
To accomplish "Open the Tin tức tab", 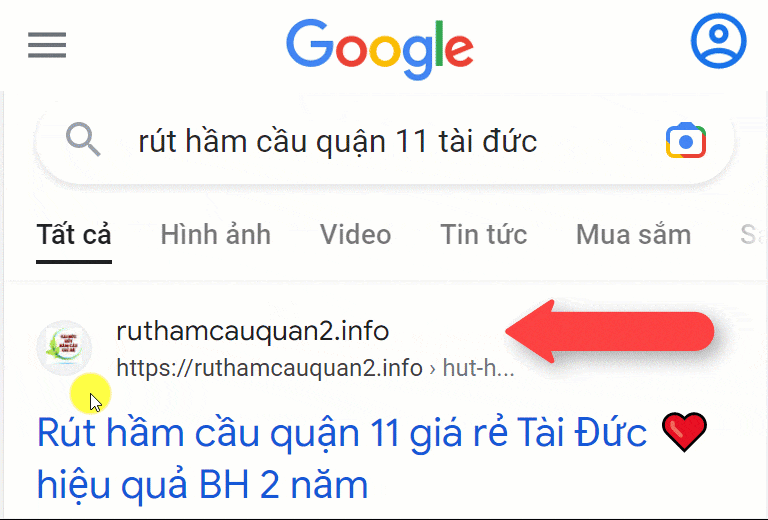I will (x=483, y=235).
